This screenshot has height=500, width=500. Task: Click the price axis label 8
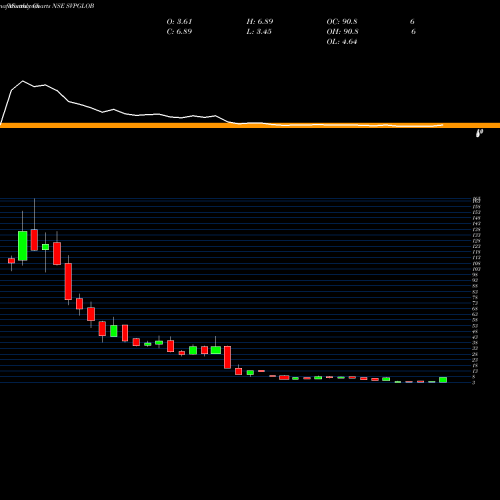pyautogui.click(x=473, y=377)
